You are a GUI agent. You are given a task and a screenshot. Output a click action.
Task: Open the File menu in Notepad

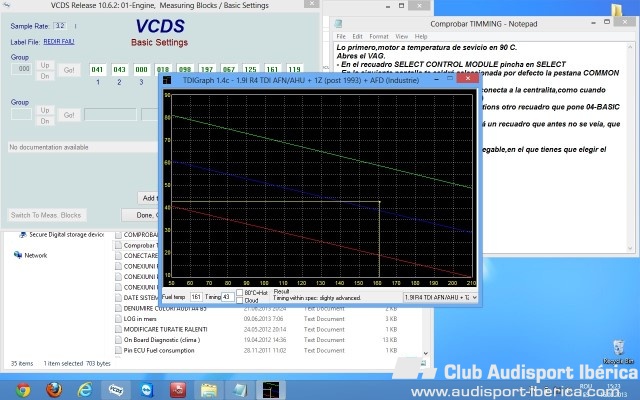pyautogui.click(x=341, y=36)
